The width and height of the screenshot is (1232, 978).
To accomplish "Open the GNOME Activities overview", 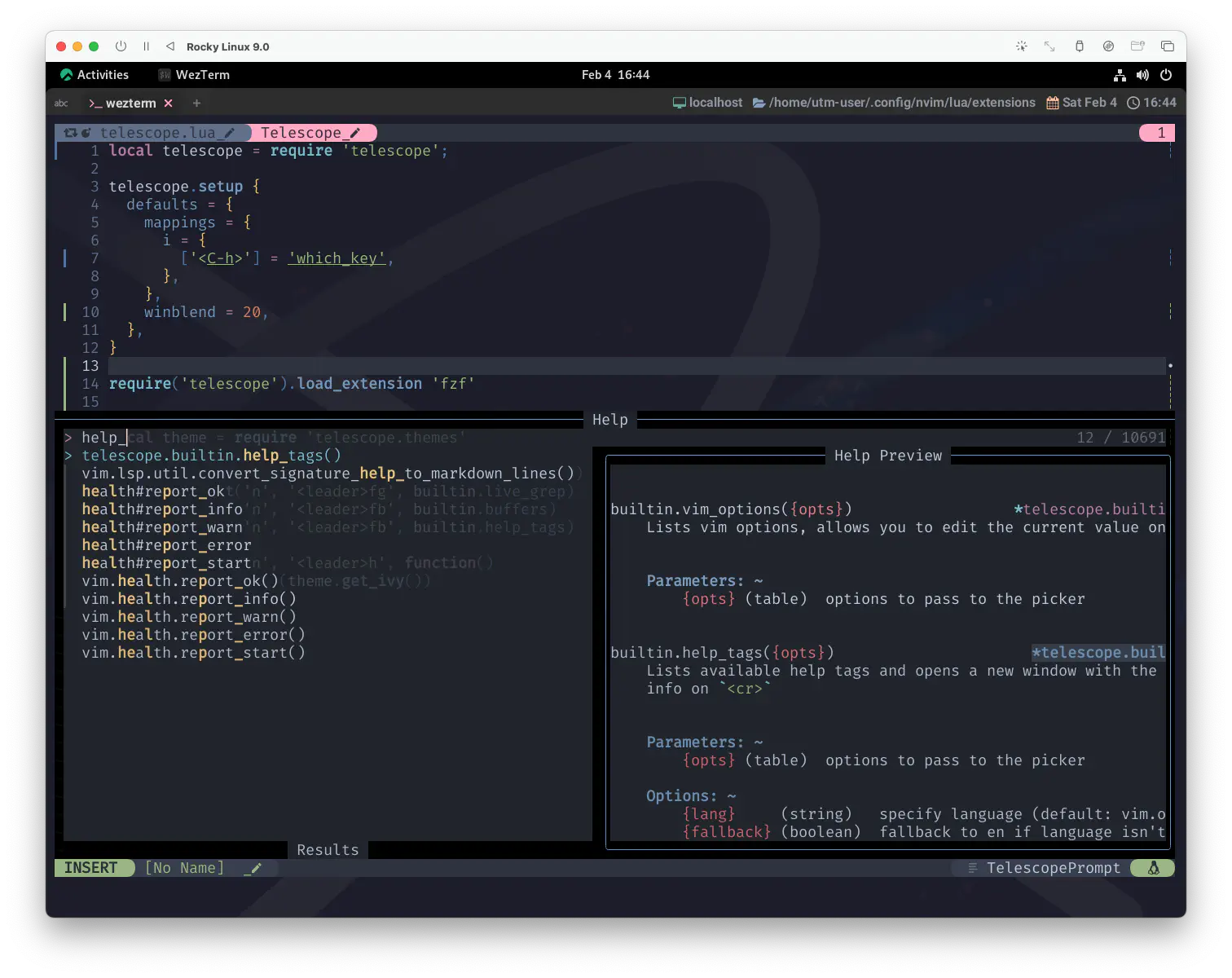I will (95, 75).
